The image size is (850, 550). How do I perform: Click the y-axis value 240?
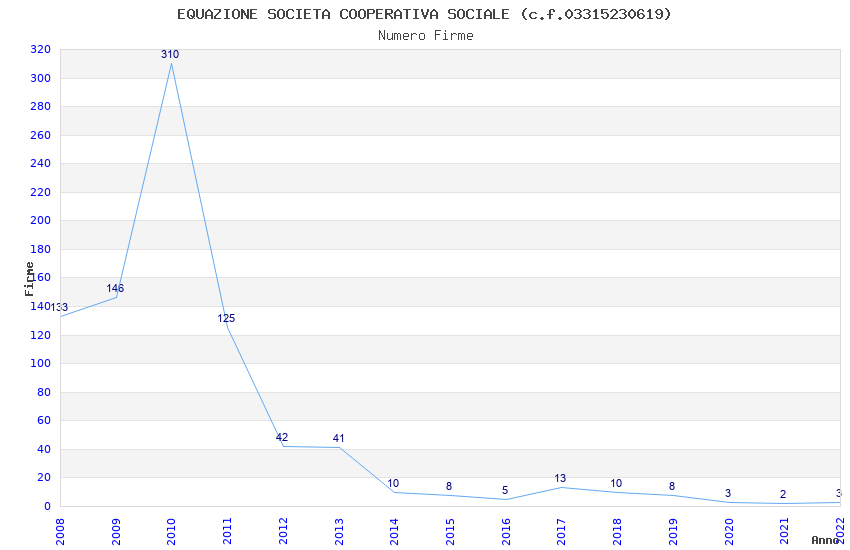tap(41, 163)
